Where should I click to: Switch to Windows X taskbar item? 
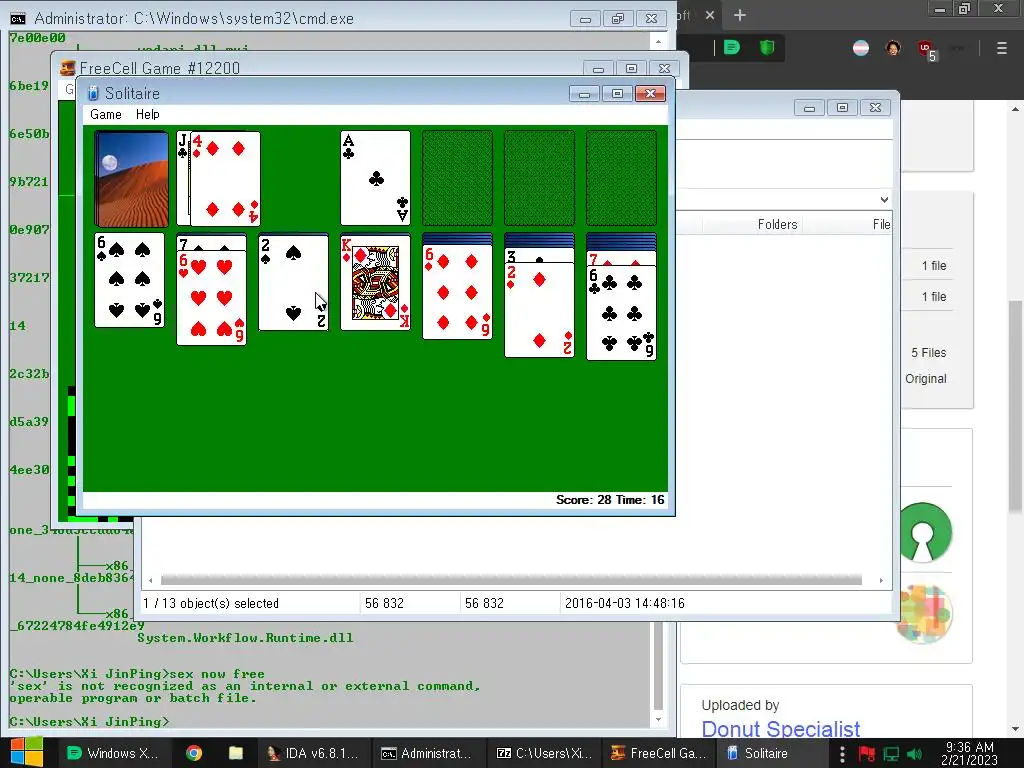(114, 753)
